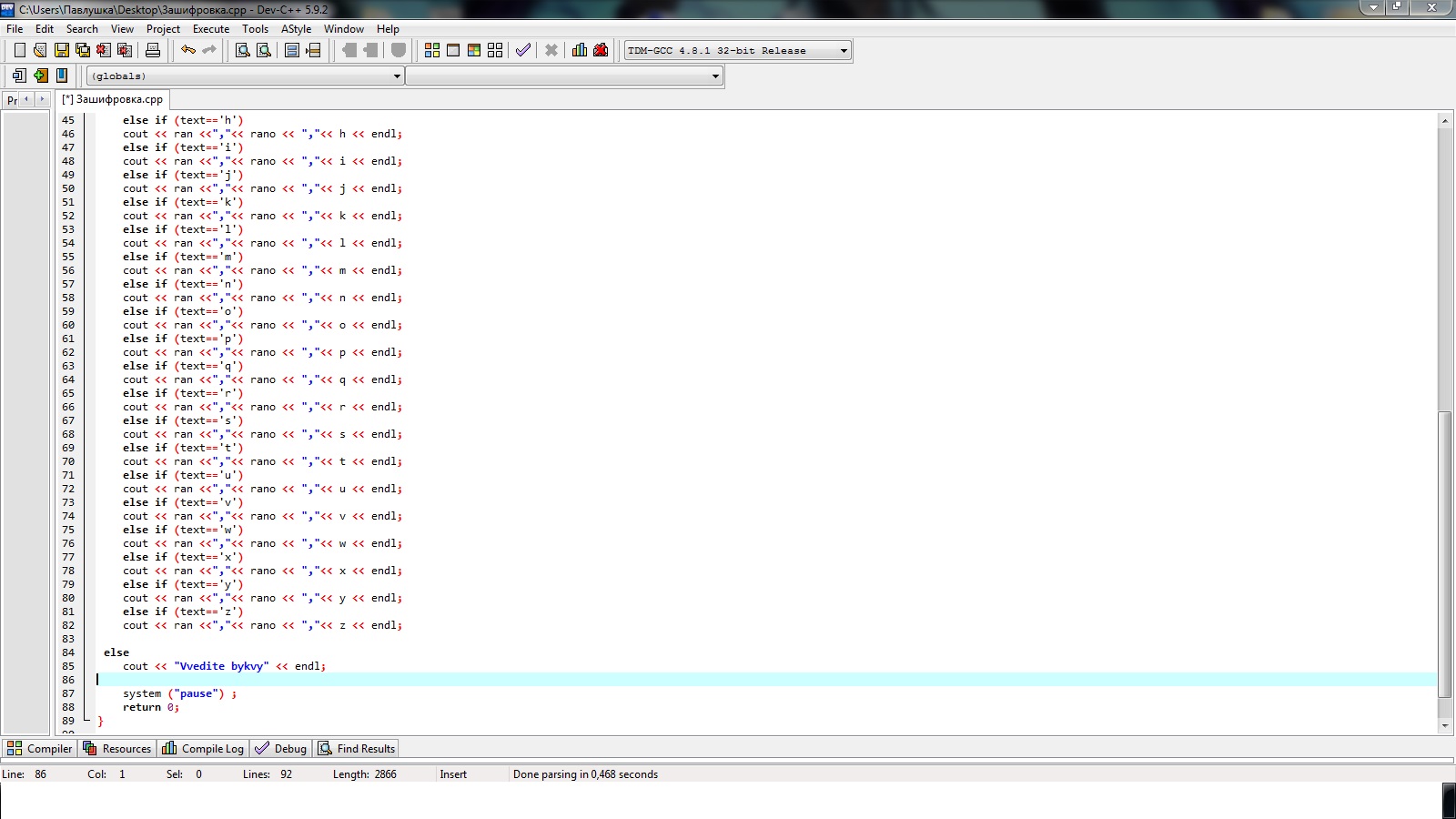Click code line else if (text=='z')

coord(183,612)
